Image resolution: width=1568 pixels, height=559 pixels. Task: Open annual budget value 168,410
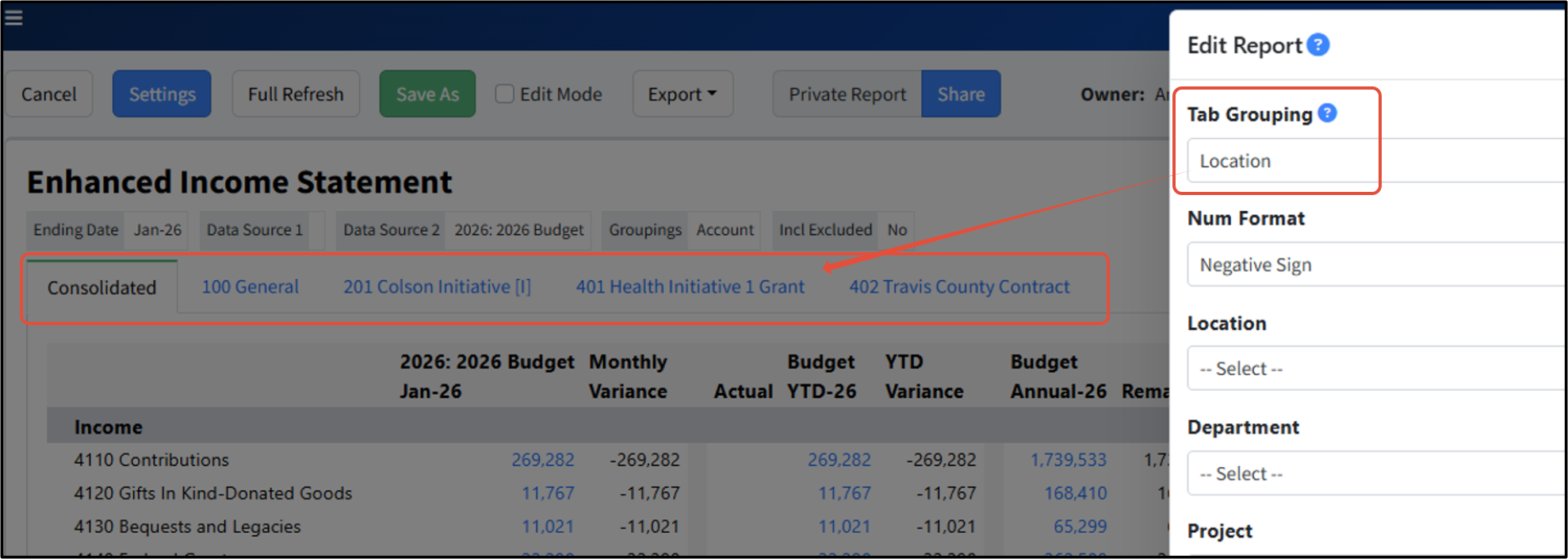1076,493
